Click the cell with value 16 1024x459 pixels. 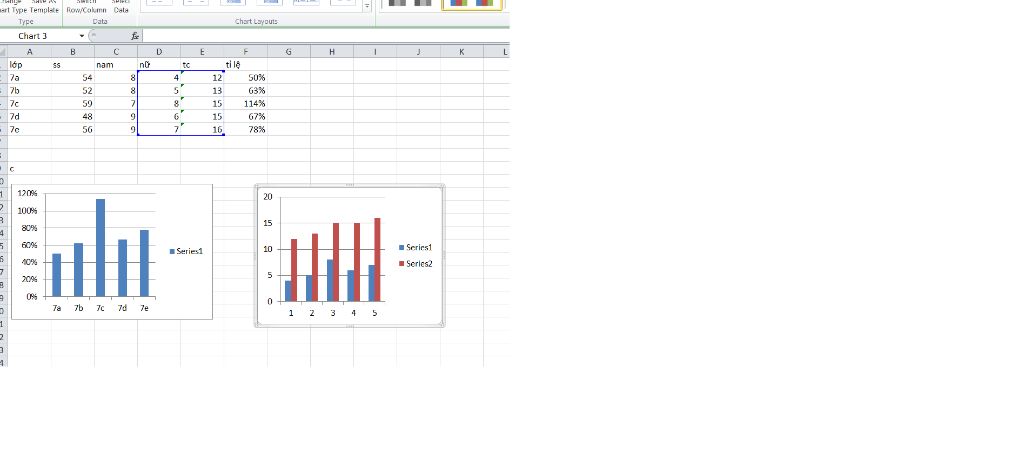(202, 130)
